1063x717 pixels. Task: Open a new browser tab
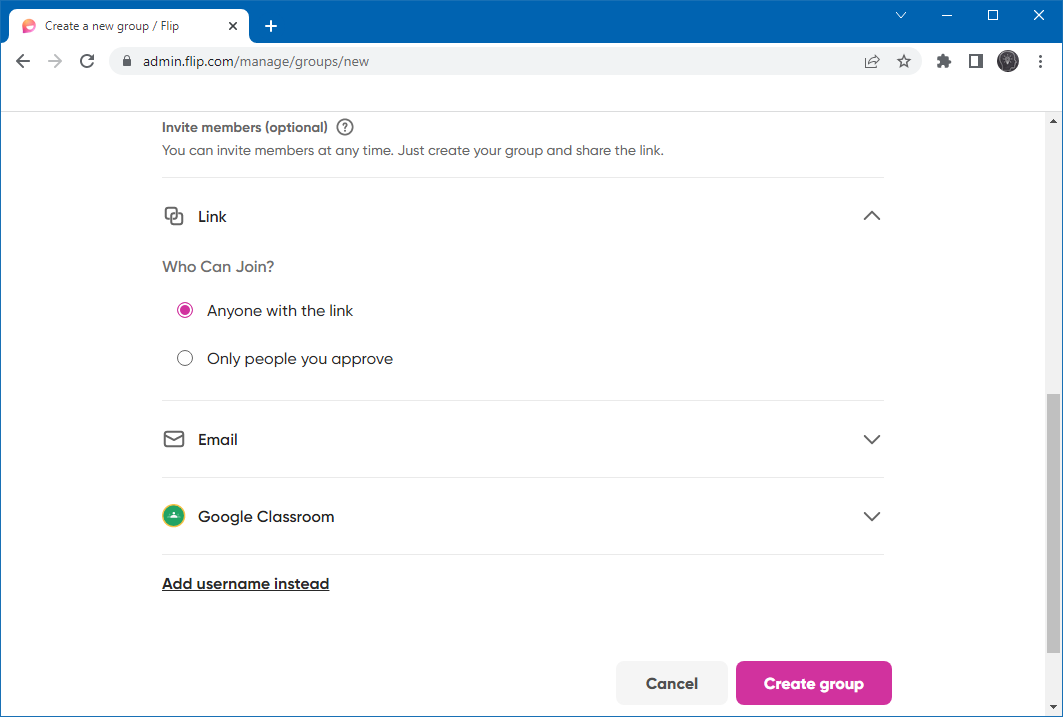click(270, 26)
